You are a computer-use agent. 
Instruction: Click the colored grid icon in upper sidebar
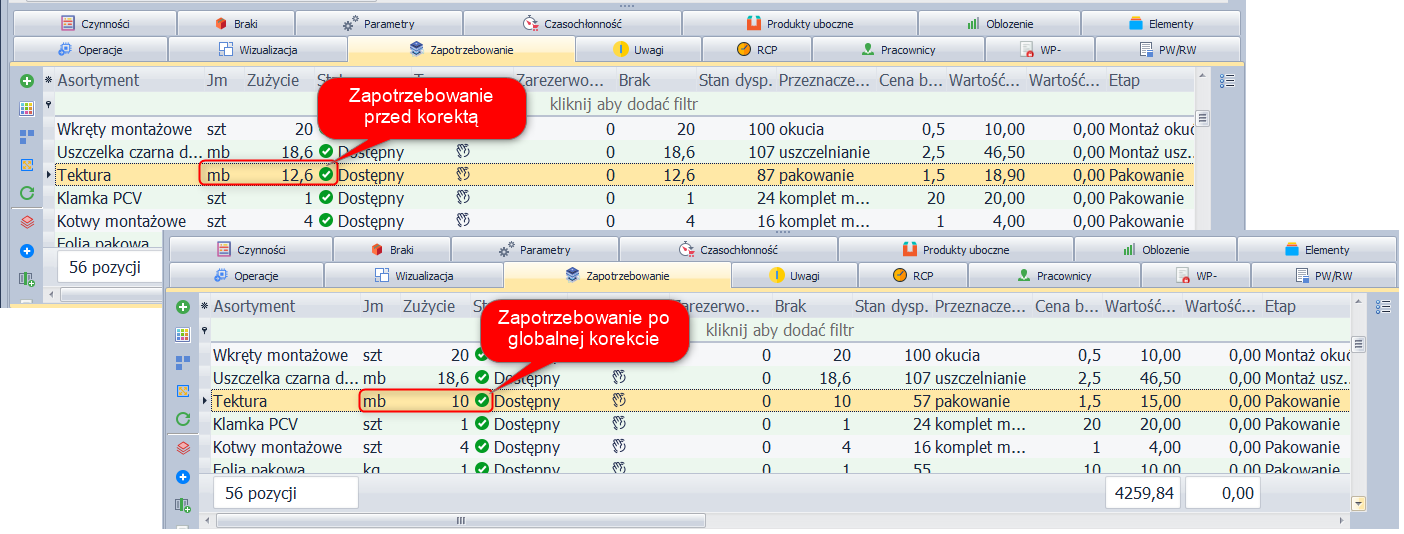[x=27, y=108]
